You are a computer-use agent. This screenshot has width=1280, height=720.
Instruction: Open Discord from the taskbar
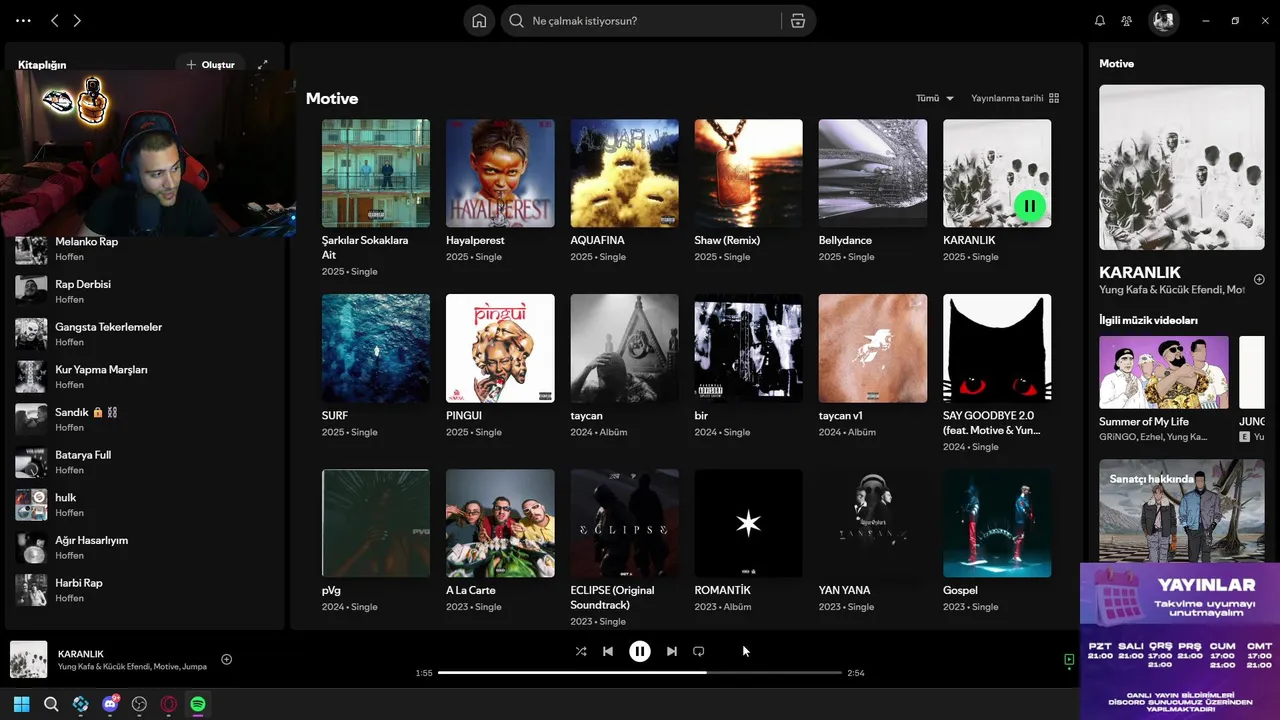point(110,704)
